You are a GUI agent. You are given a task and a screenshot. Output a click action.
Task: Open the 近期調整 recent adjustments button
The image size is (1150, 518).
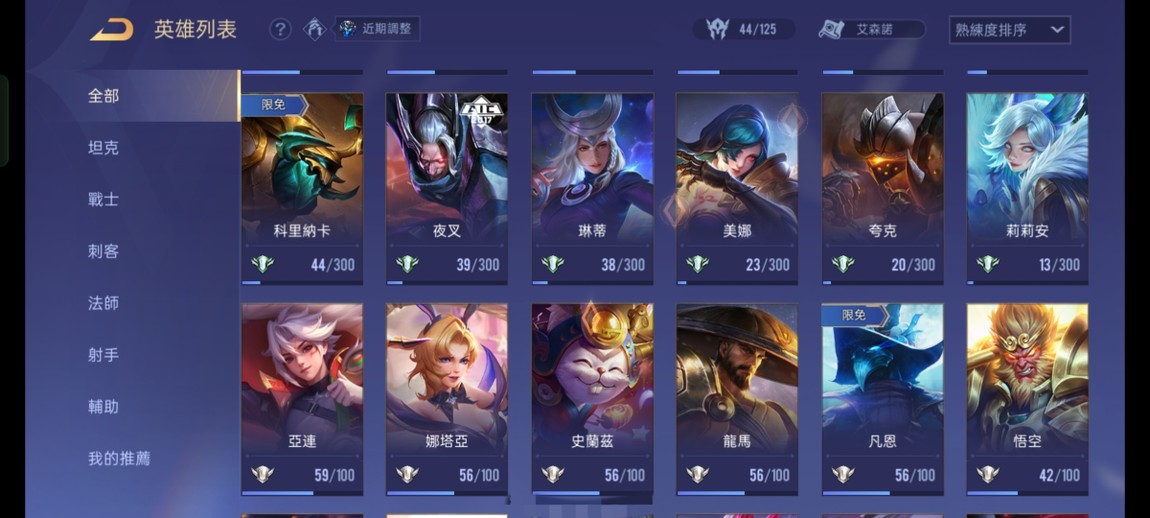[378, 29]
